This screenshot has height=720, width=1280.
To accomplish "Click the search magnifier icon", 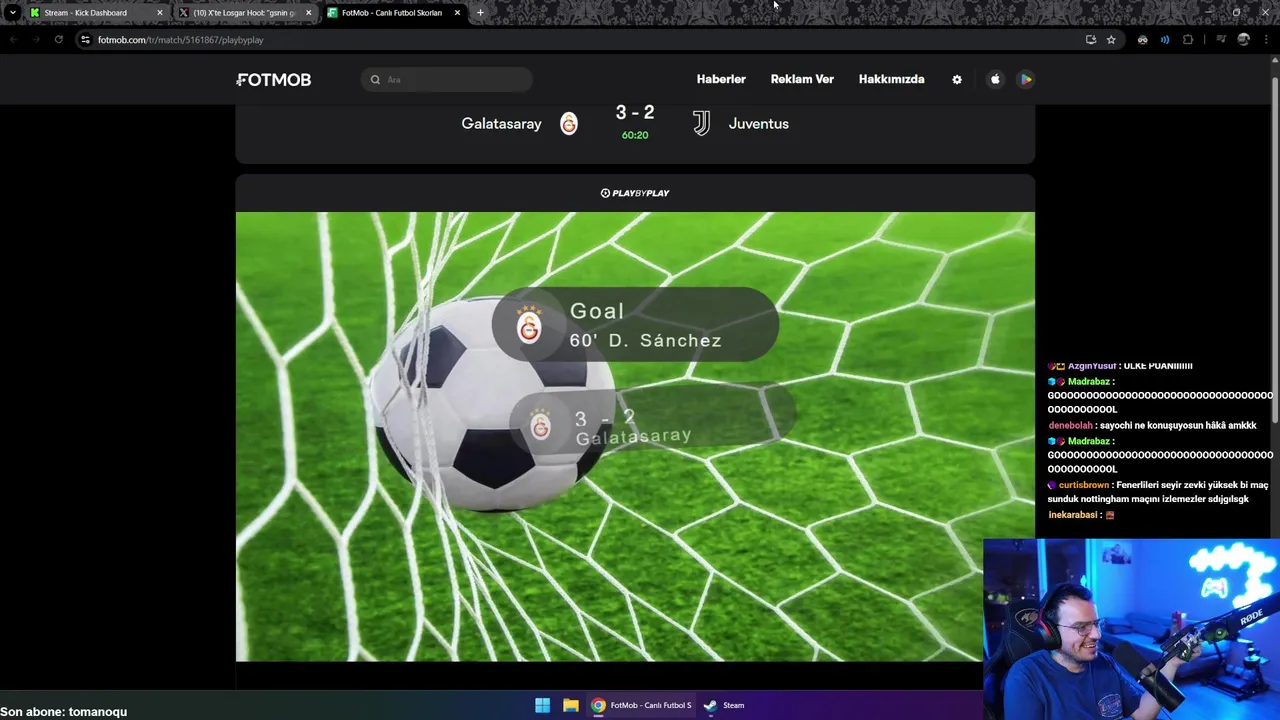I will point(375,79).
